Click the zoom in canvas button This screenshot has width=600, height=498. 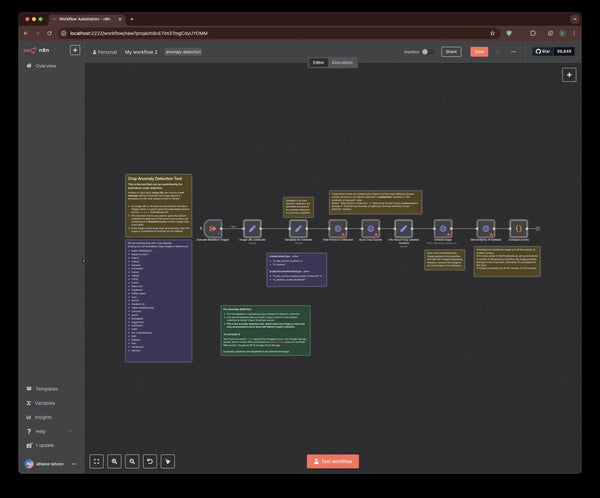coord(114,461)
